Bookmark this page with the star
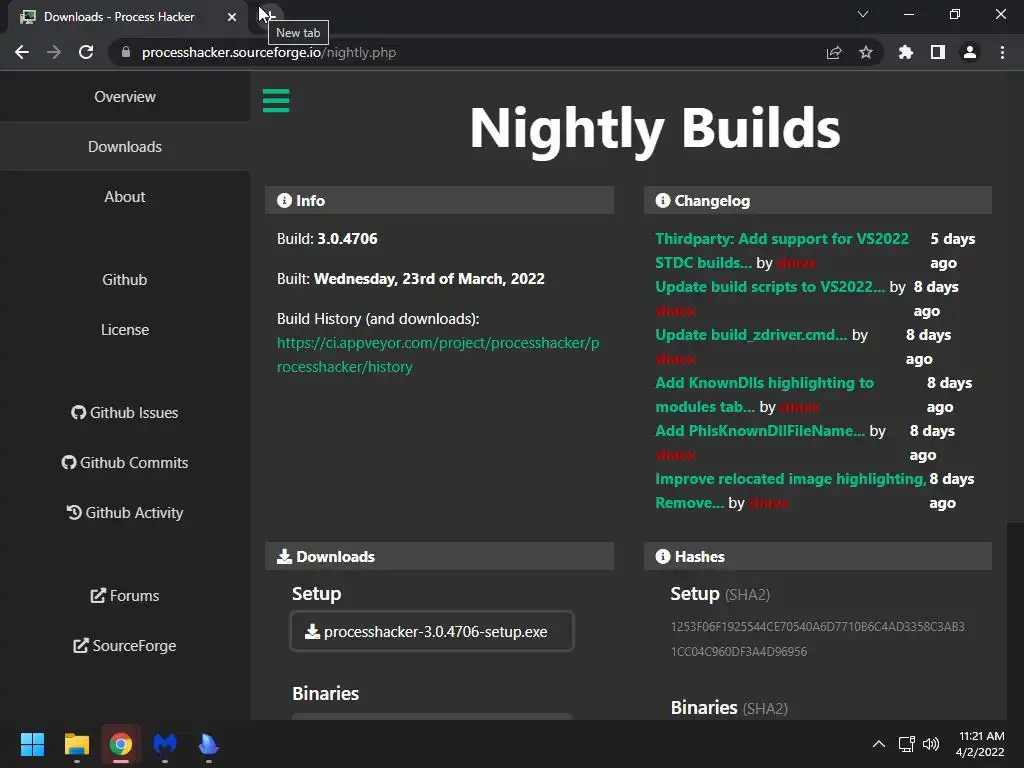The width and height of the screenshot is (1024, 768). point(865,52)
